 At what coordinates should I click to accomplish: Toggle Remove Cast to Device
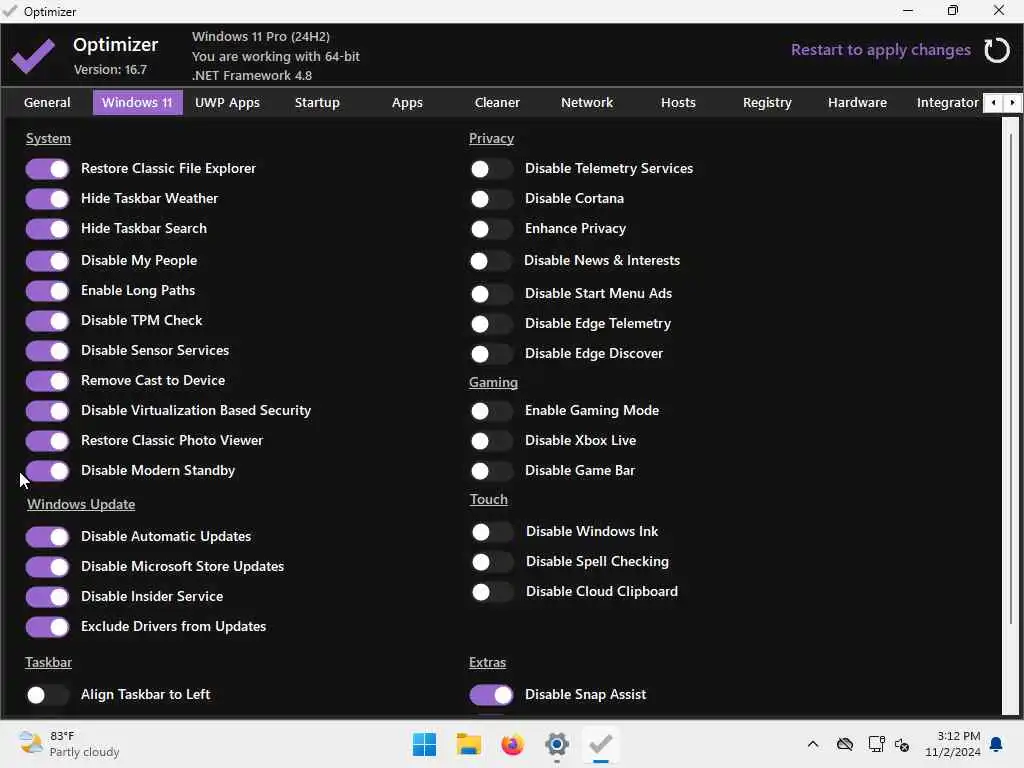(47, 381)
